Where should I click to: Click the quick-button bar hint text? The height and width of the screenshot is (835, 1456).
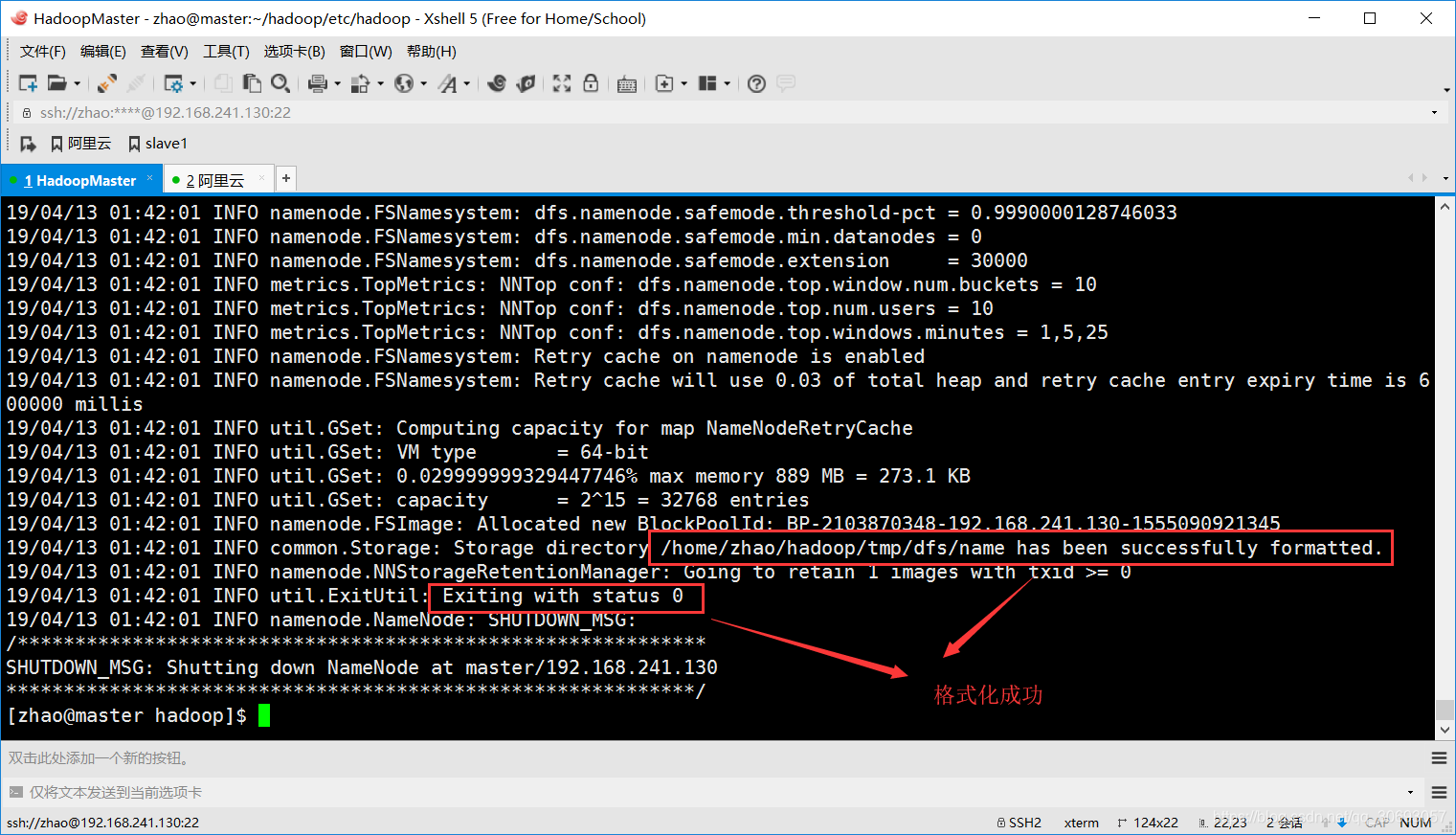(101, 757)
